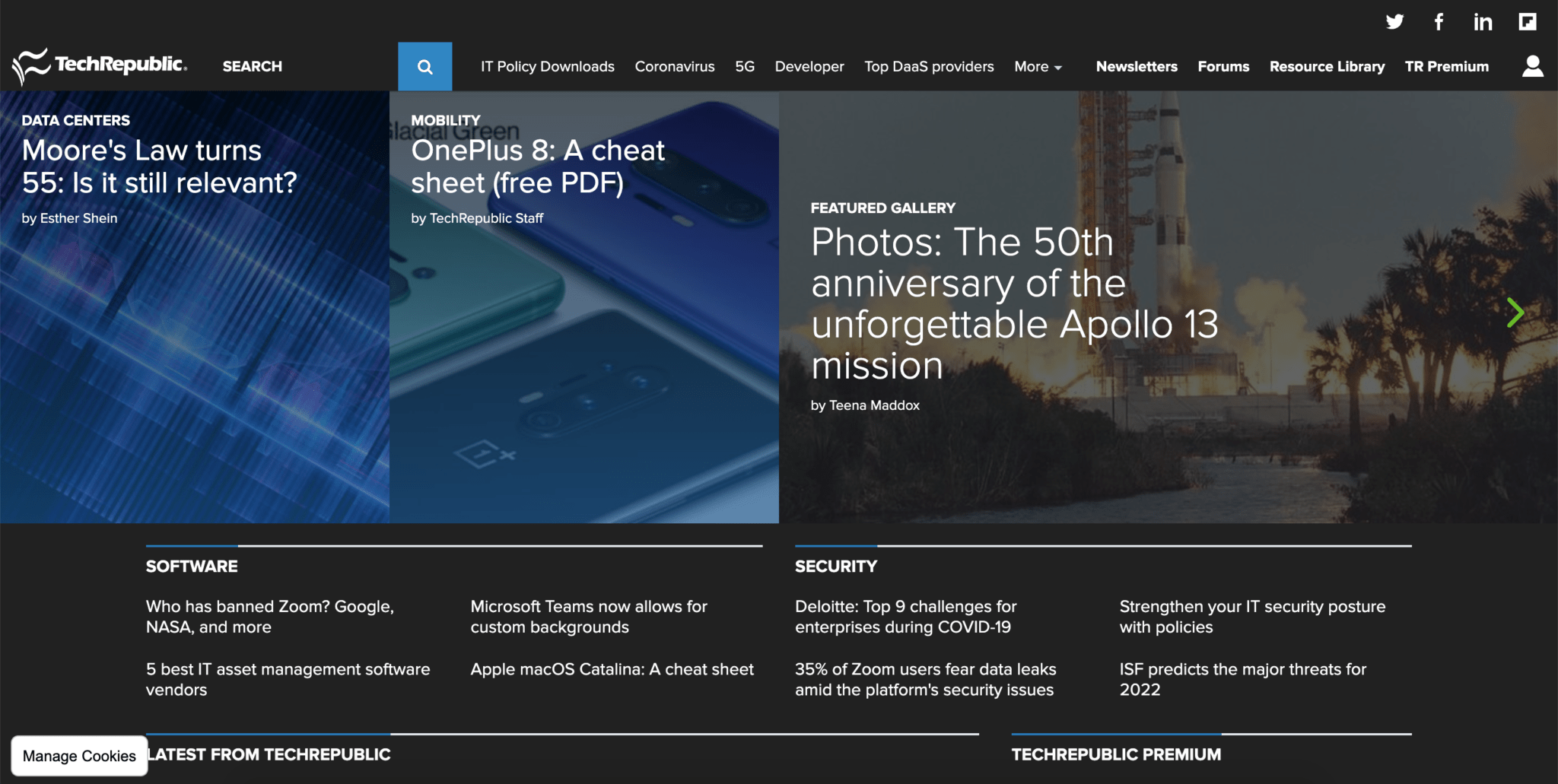This screenshot has width=1558, height=784.
Task: Advance the carousel with the green arrow
Action: [1515, 312]
